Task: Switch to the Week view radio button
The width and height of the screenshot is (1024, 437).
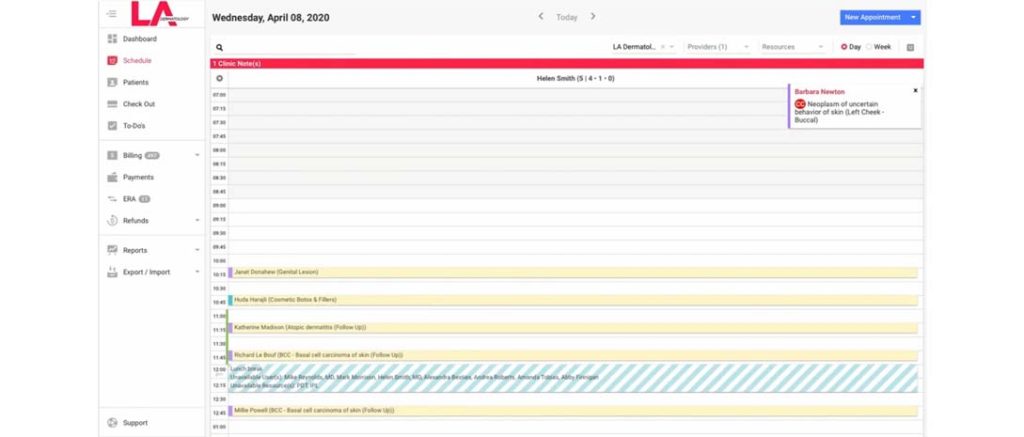Action: (x=869, y=47)
